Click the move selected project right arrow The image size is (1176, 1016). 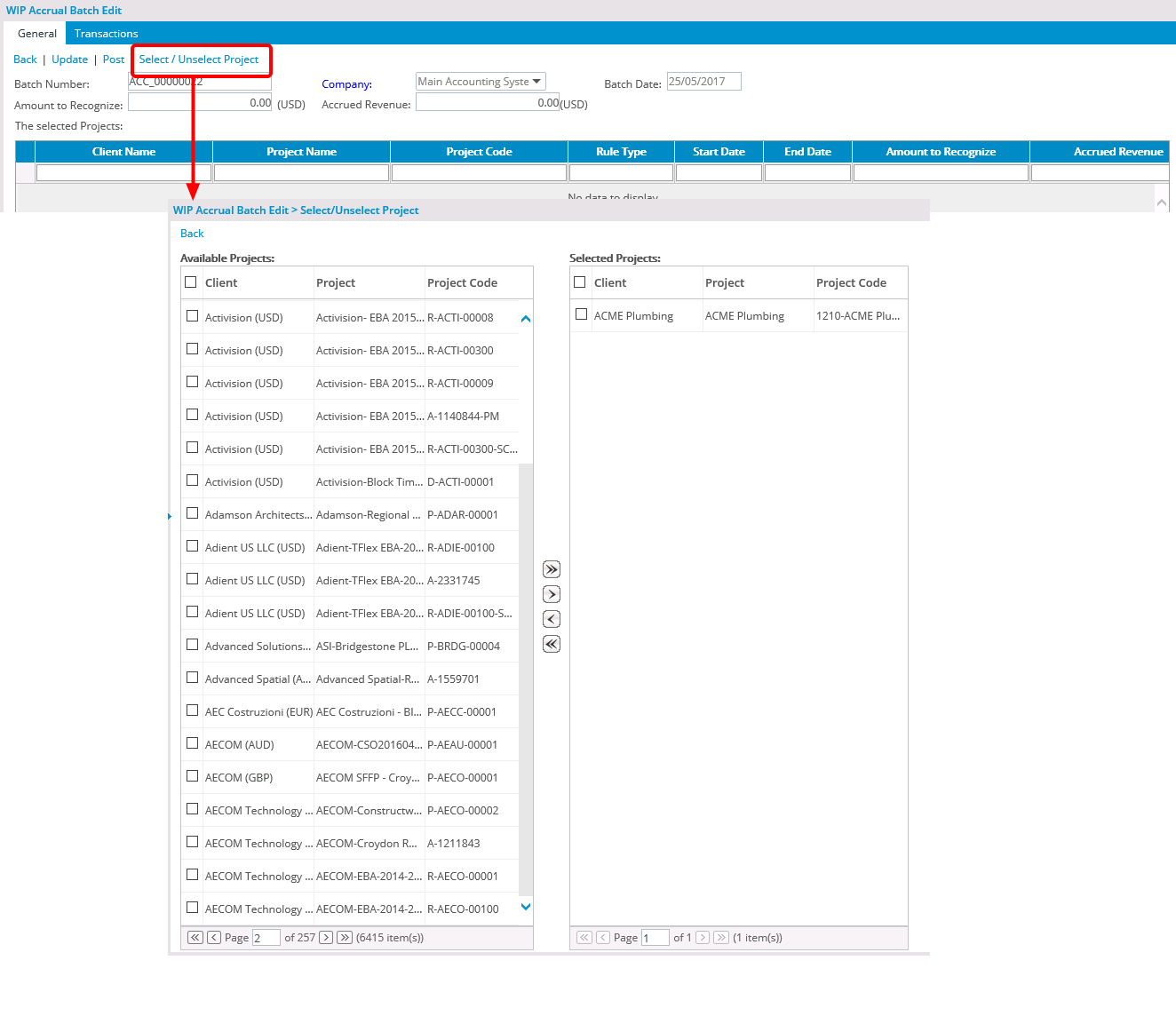pos(551,594)
